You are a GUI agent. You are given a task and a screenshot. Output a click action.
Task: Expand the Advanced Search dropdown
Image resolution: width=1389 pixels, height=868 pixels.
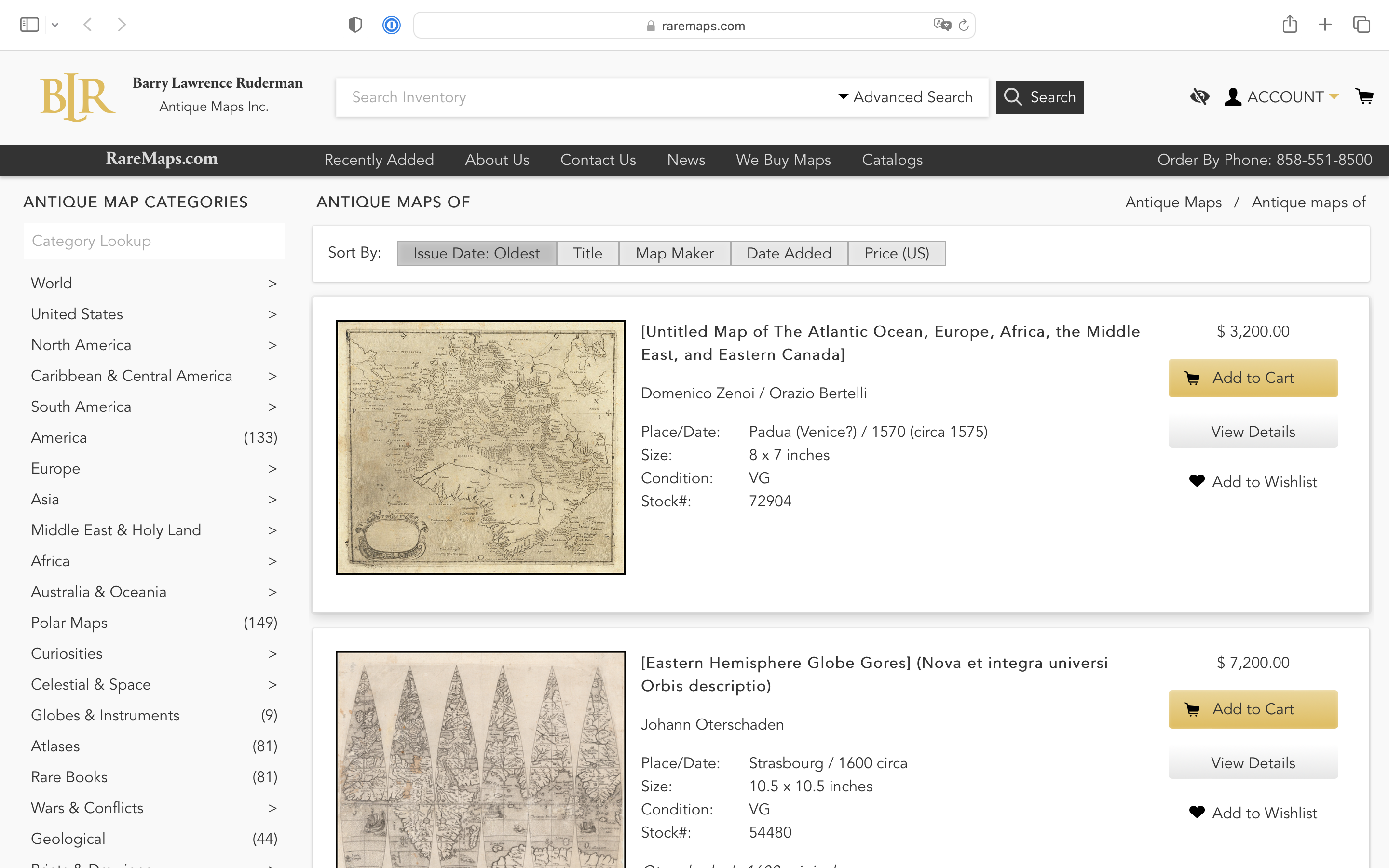click(905, 97)
